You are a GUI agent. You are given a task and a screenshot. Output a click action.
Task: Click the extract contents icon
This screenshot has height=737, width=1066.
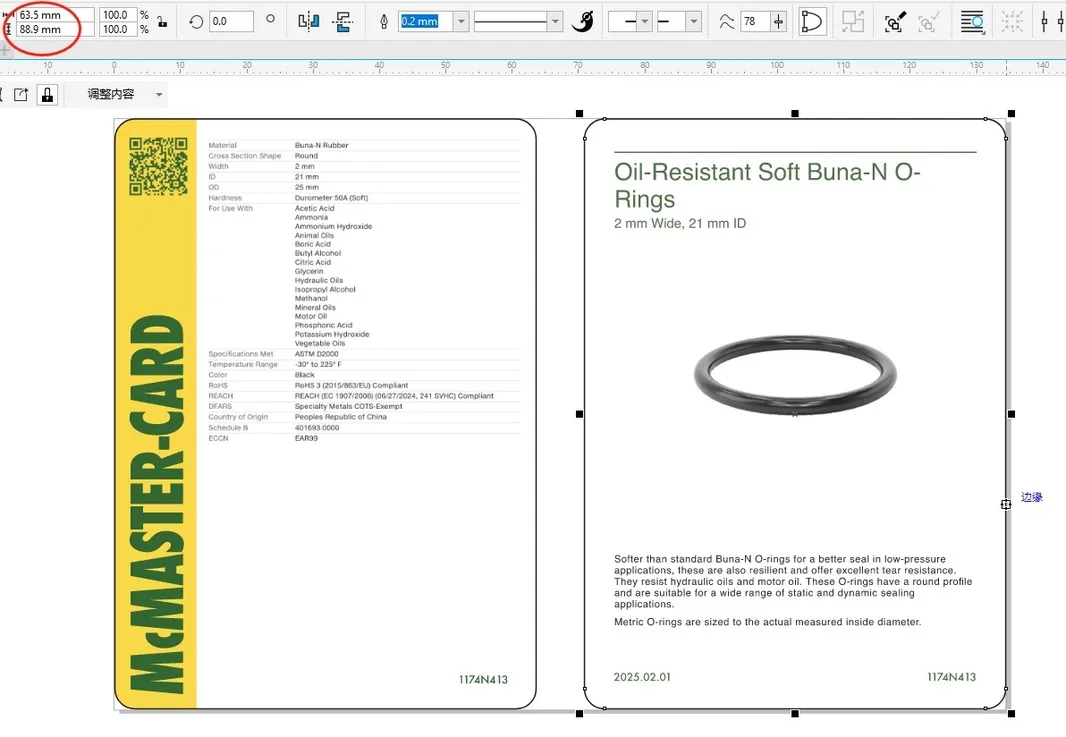[21, 95]
